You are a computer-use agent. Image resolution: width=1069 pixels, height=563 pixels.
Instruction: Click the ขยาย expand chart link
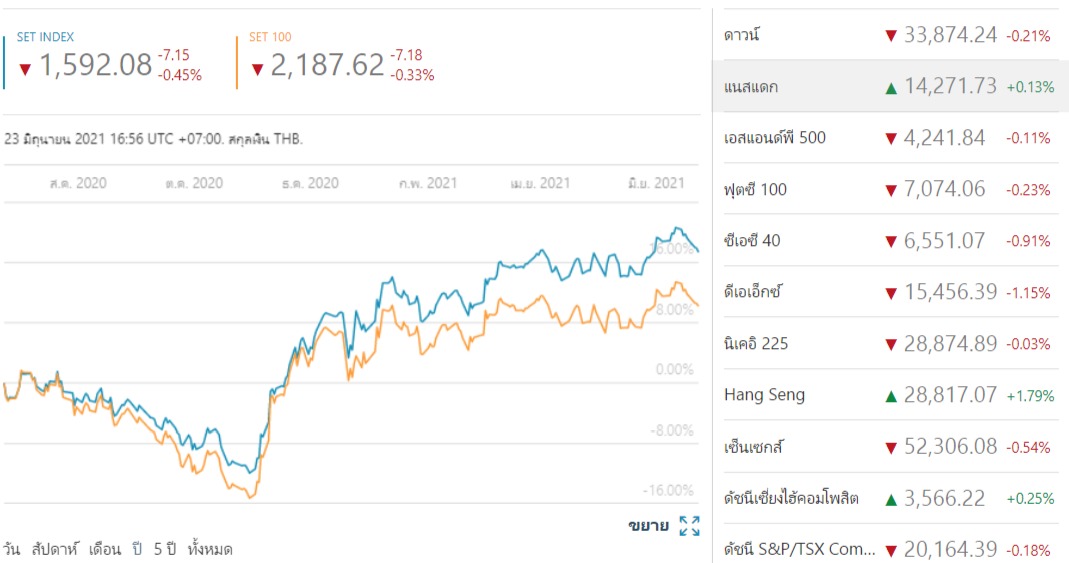point(649,526)
